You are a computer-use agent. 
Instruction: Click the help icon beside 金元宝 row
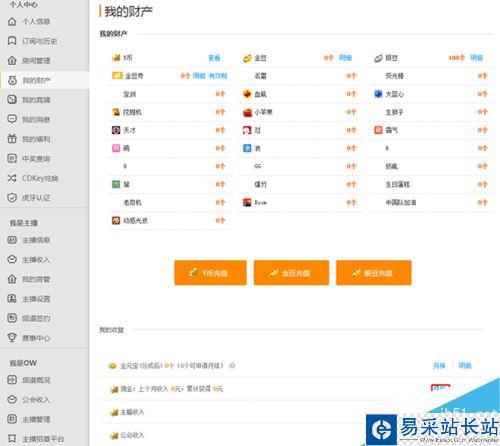(x=232, y=366)
